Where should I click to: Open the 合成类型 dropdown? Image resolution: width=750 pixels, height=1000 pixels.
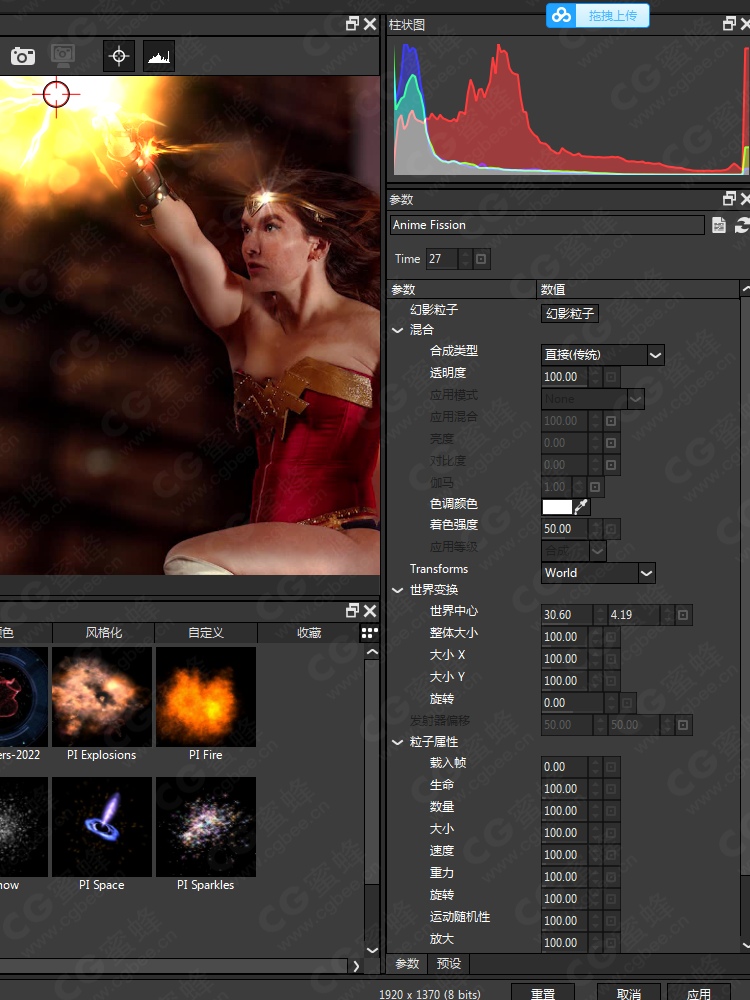coord(603,355)
